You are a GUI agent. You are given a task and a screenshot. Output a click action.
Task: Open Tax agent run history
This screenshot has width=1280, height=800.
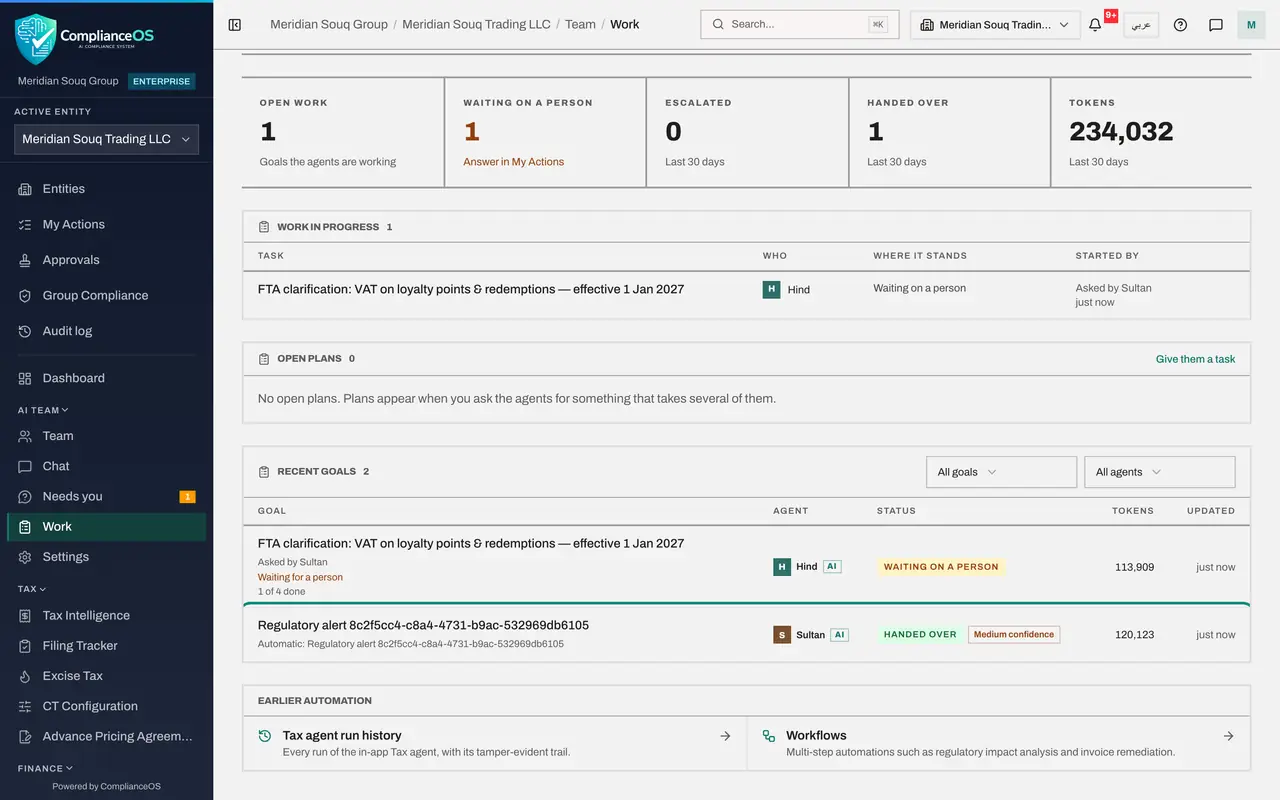coord(495,743)
